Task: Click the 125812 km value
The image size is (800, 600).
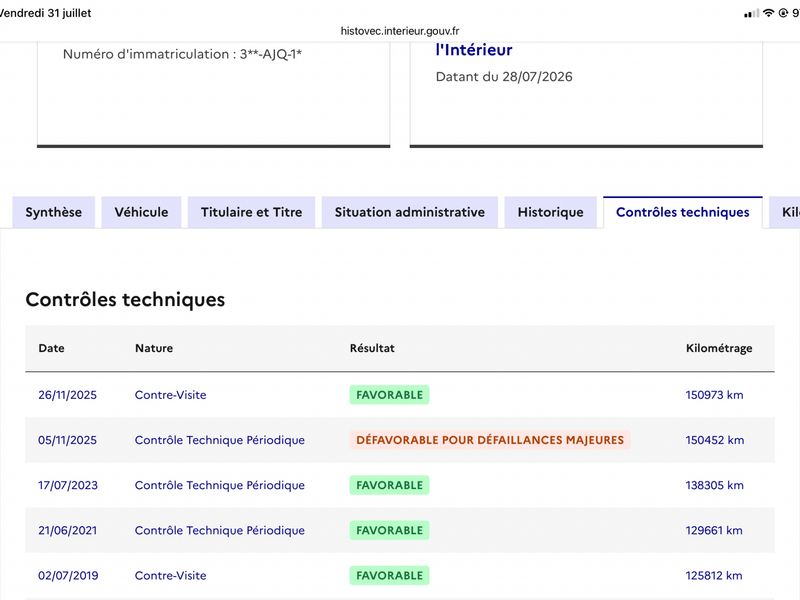Action: (714, 576)
